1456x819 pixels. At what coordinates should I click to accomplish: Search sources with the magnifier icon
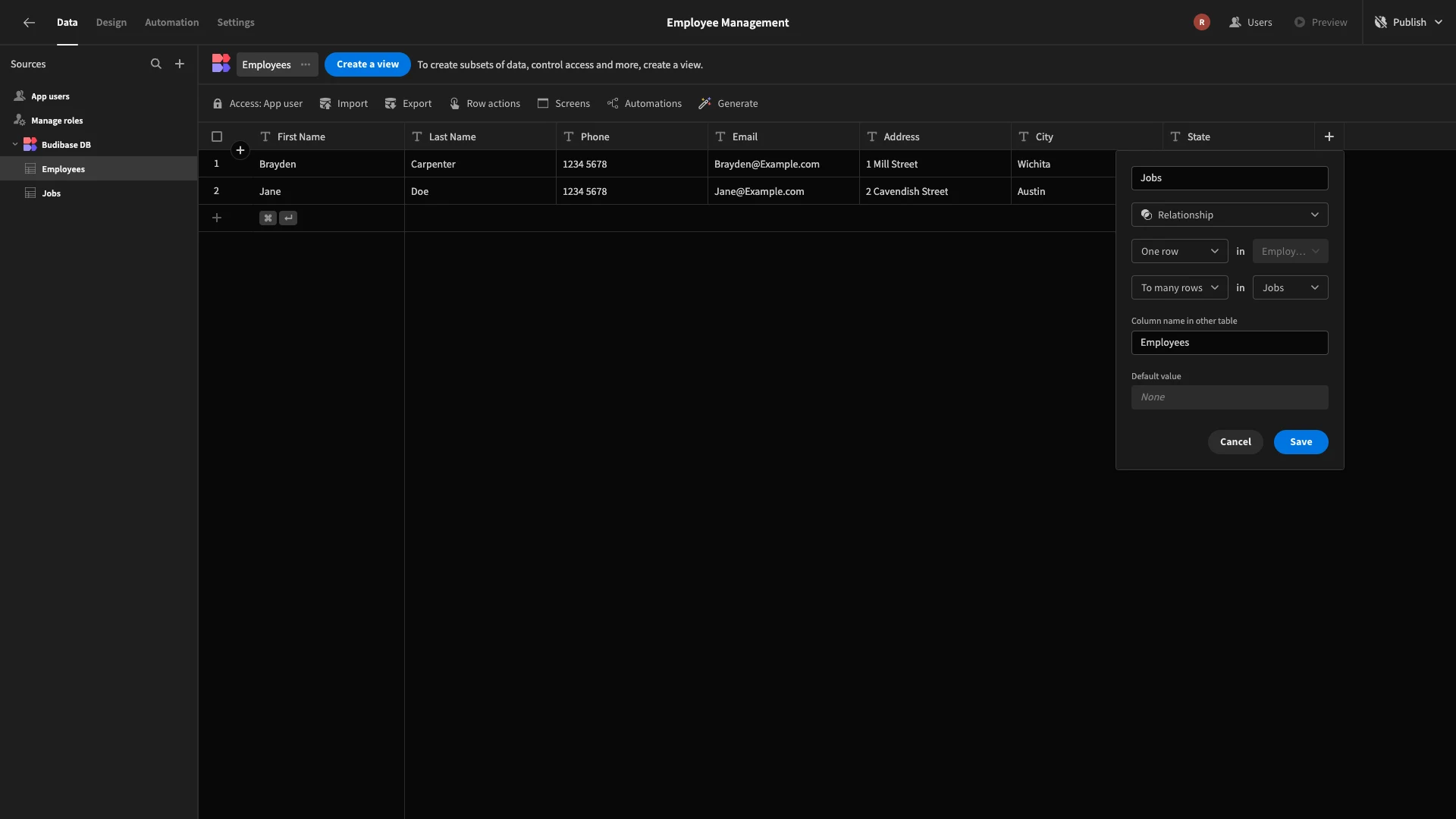(x=156, y=64)
